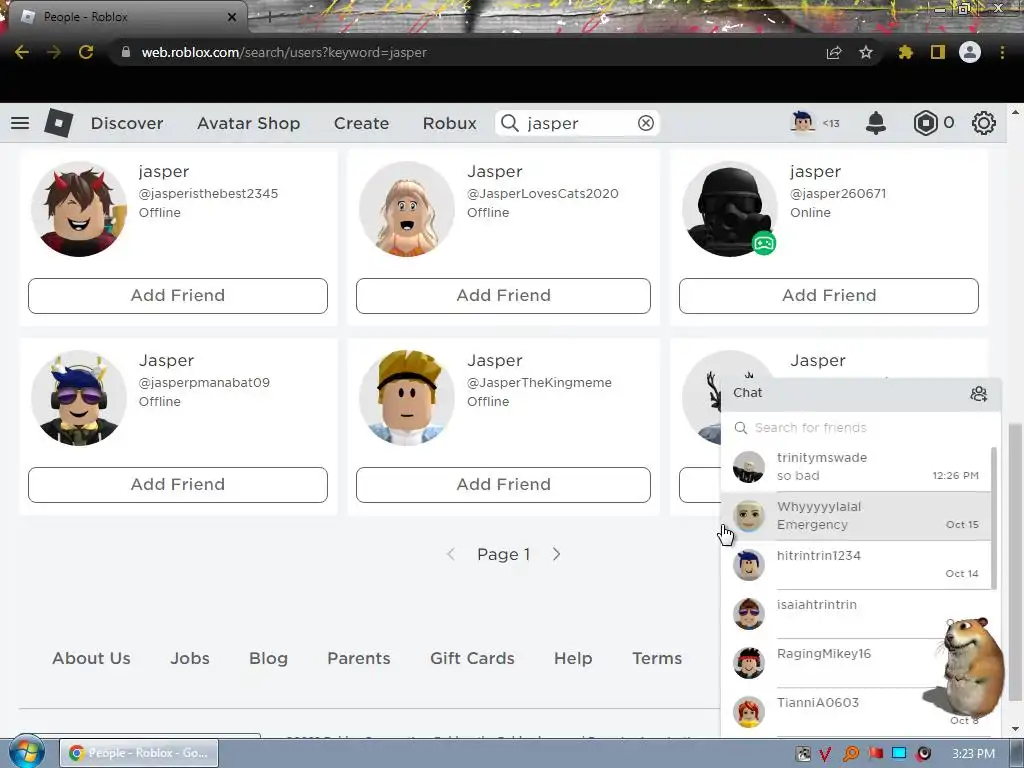1024x768 pixels.
Task: Open Blog footer link
Action: 268,658
